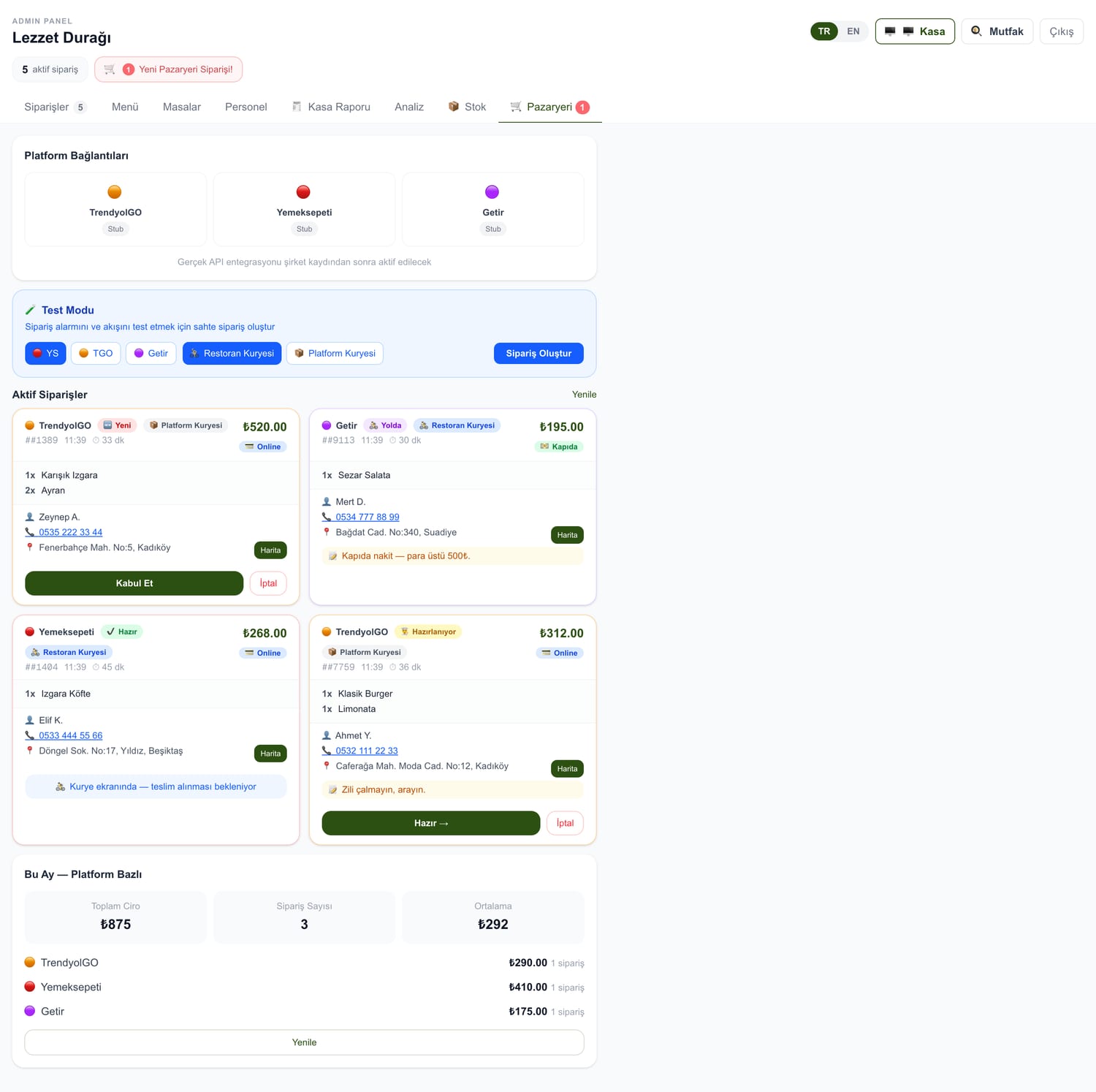
Task: Select YS platform in Test Modu
Action: click(45, 353)
